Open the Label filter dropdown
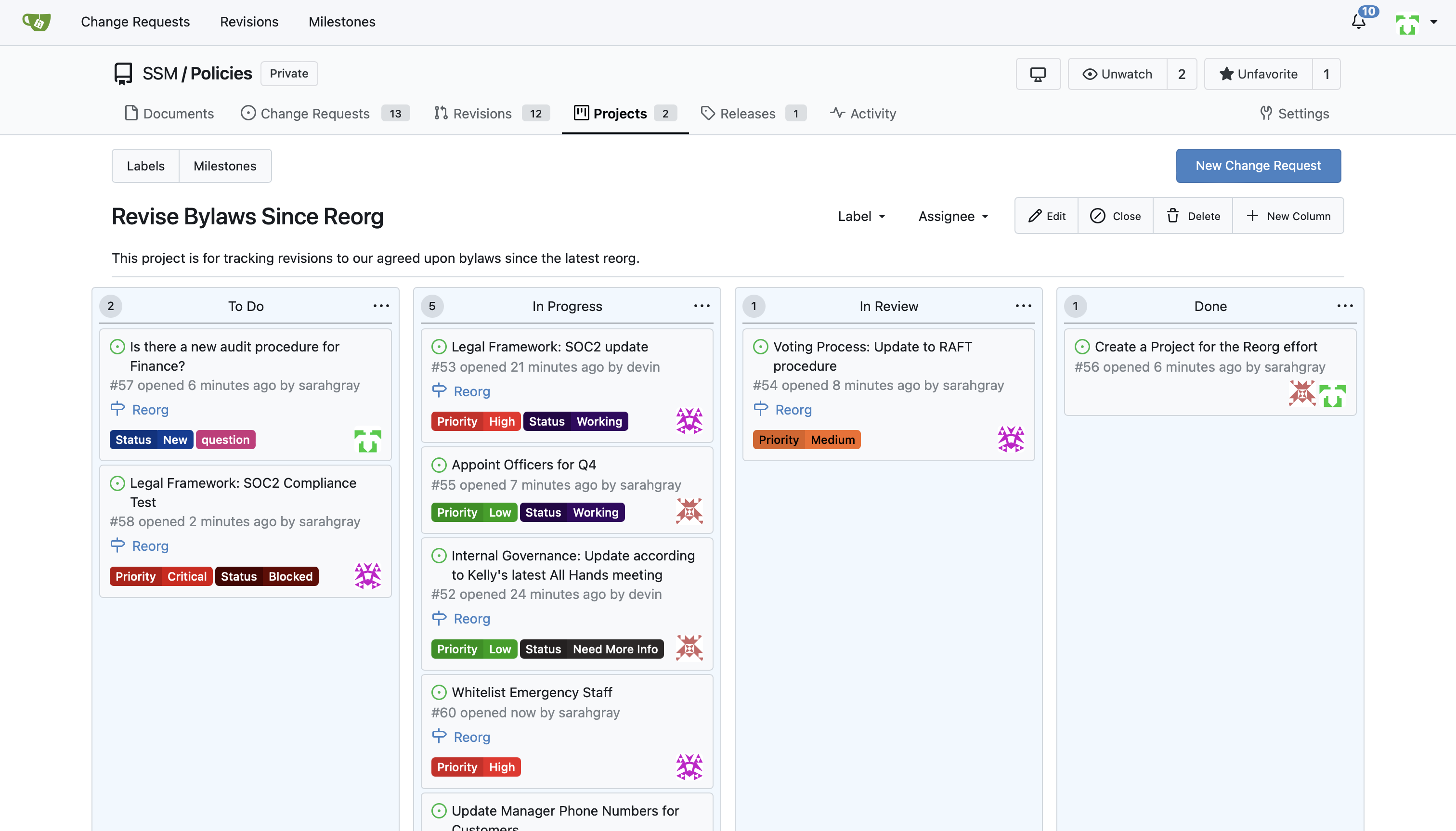The image size is (1456, 831). pyautogui.click(x=861, y=216)
